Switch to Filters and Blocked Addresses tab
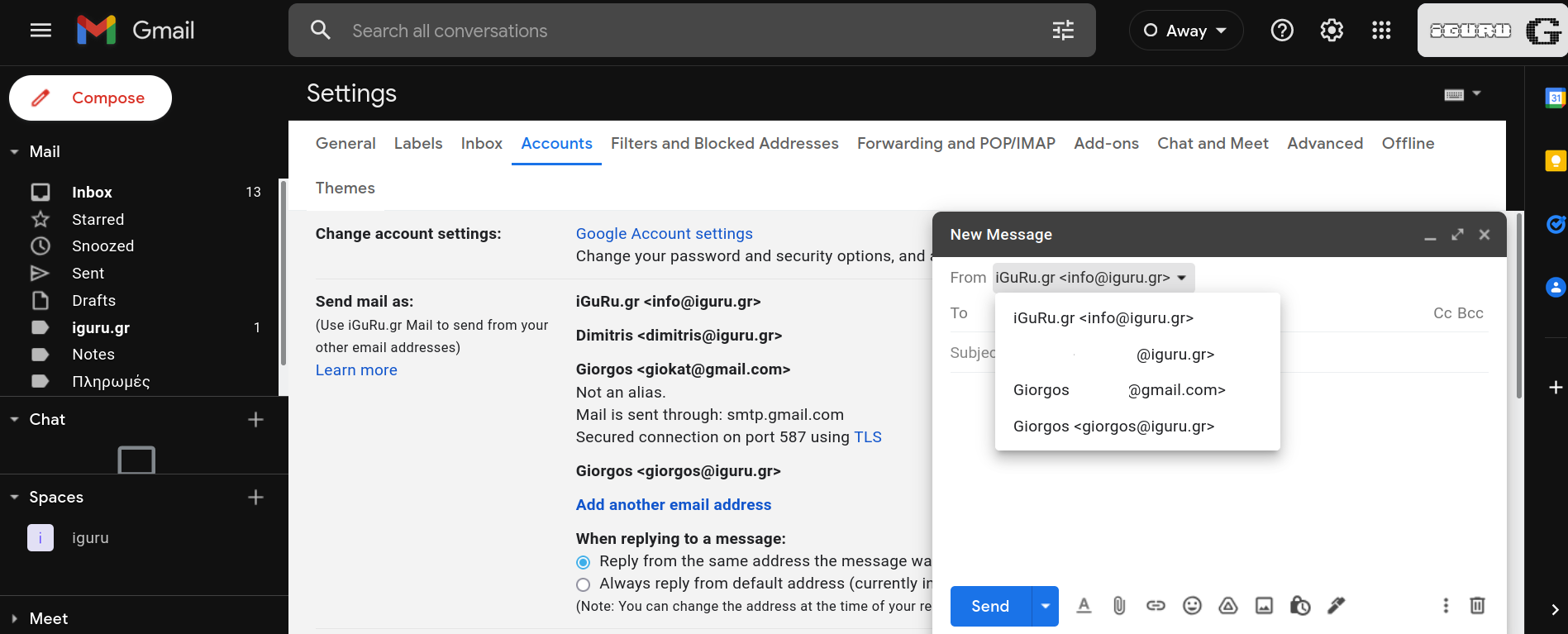Viewport: 1568px width, 634px height. pyautogui.click(x=725, y=143)
